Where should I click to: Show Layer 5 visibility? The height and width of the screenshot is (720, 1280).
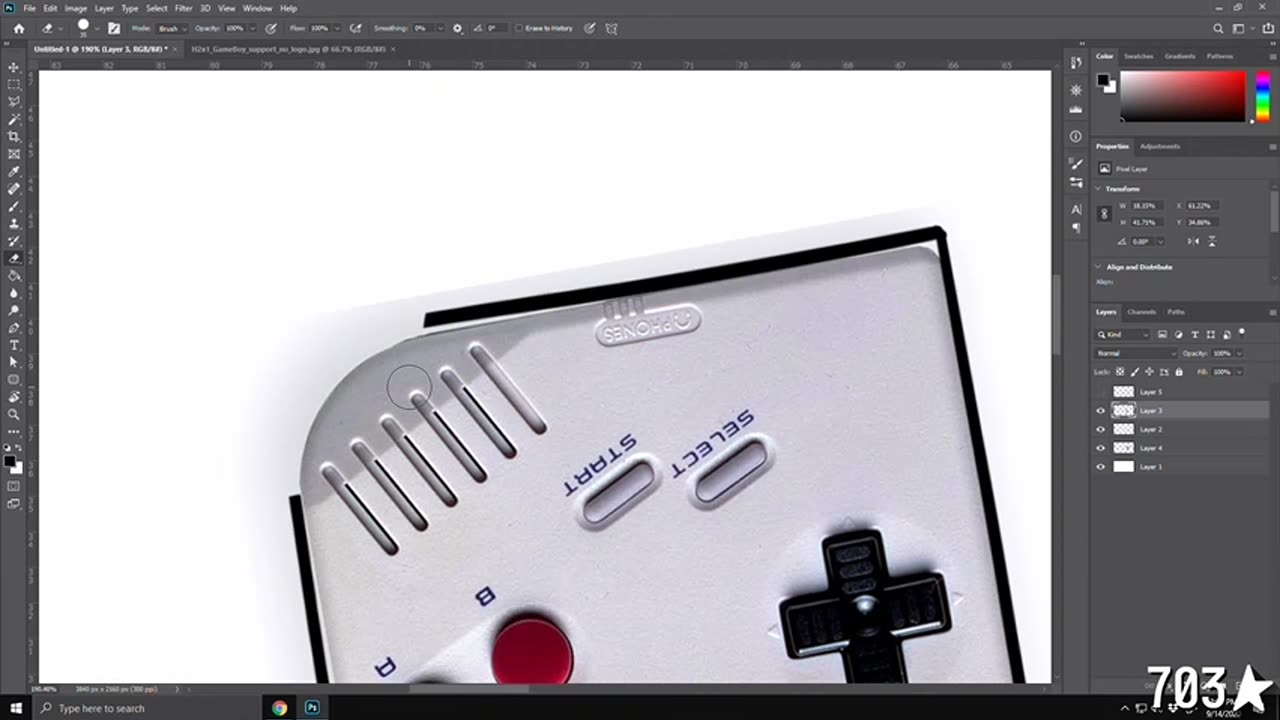[x=1101, y=392]
